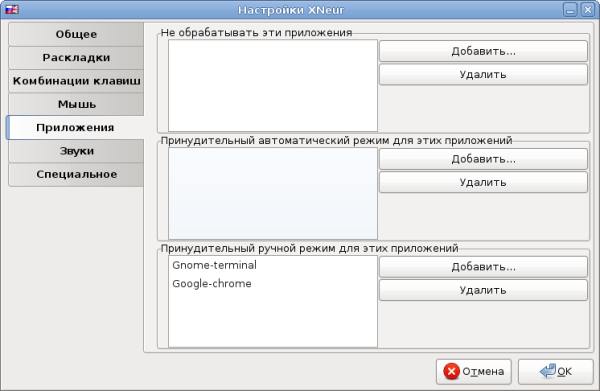Click the flag icon in the title bar
Viewport: 600px width, 391px height.
tap(11, 10)
